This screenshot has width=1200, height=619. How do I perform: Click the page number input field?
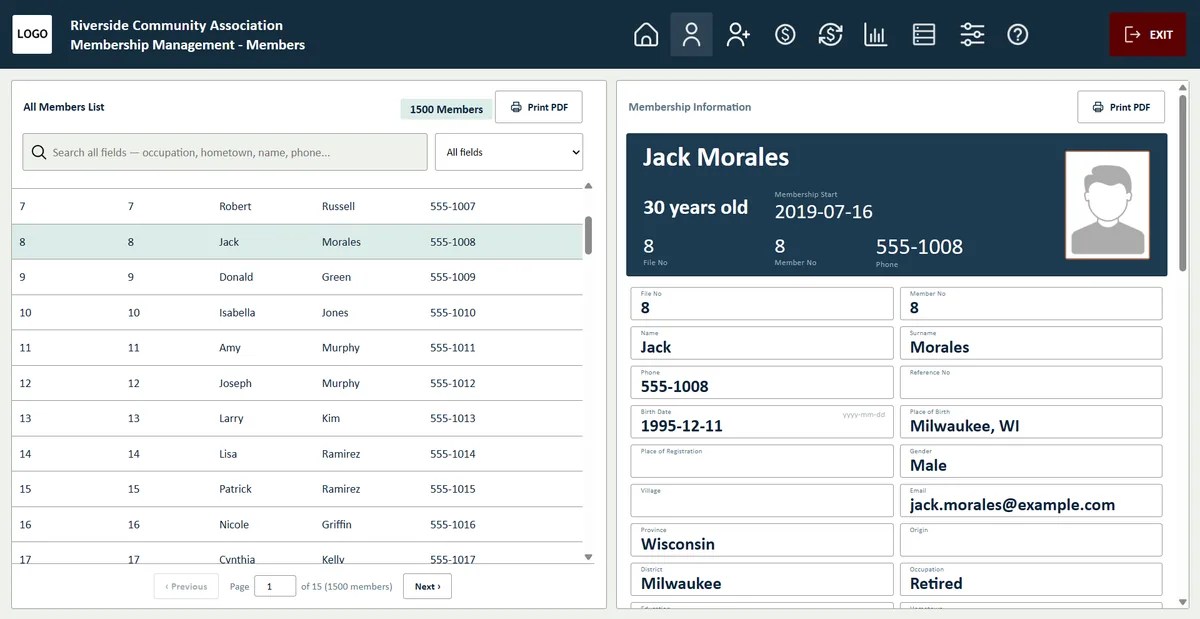click(x=275, y=586)
